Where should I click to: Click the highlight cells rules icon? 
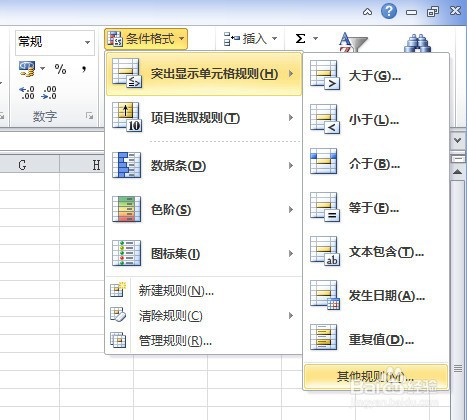(x=127, y=73)
